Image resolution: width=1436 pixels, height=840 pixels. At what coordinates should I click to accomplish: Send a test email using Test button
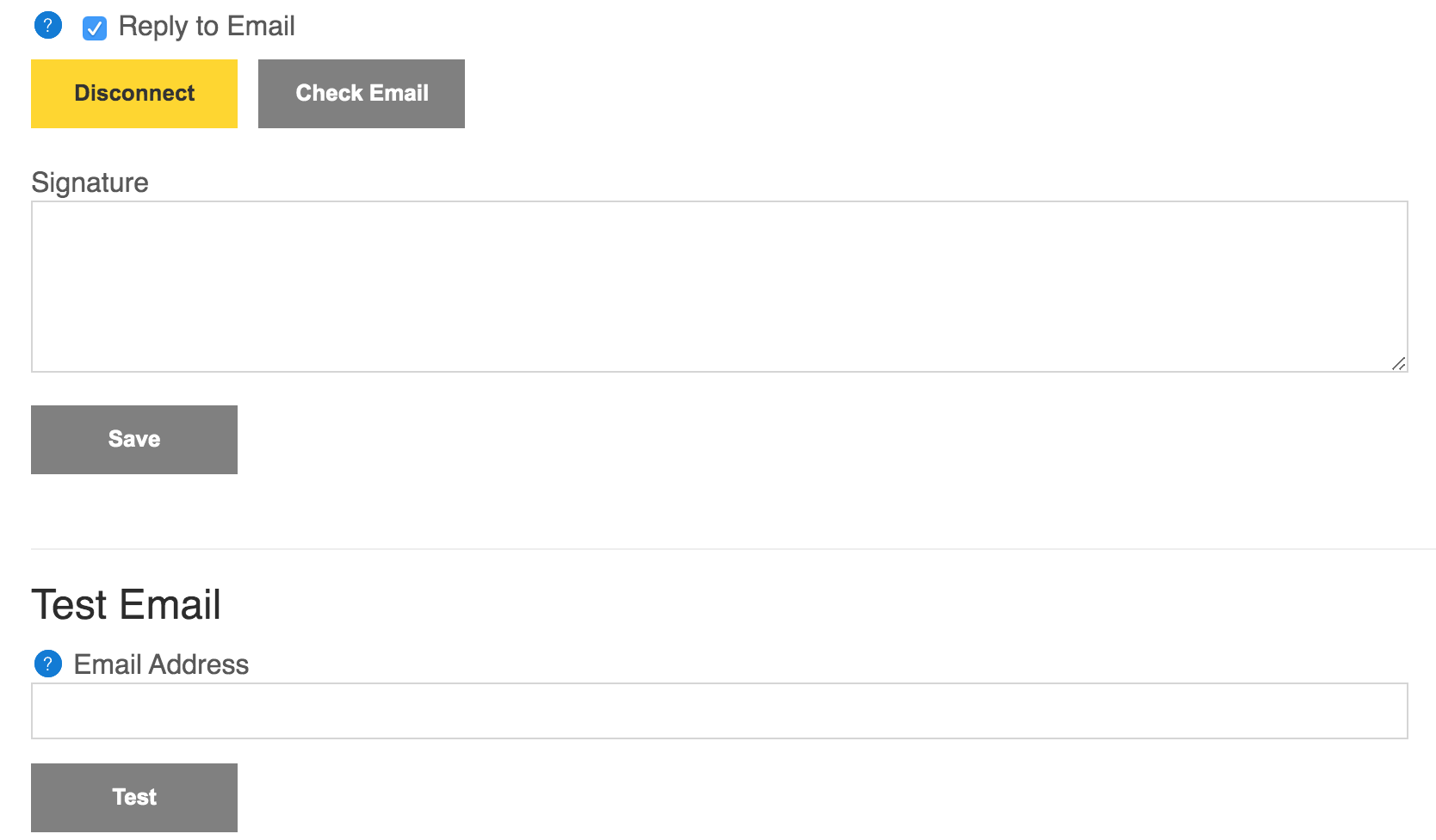tap(134, 798)
